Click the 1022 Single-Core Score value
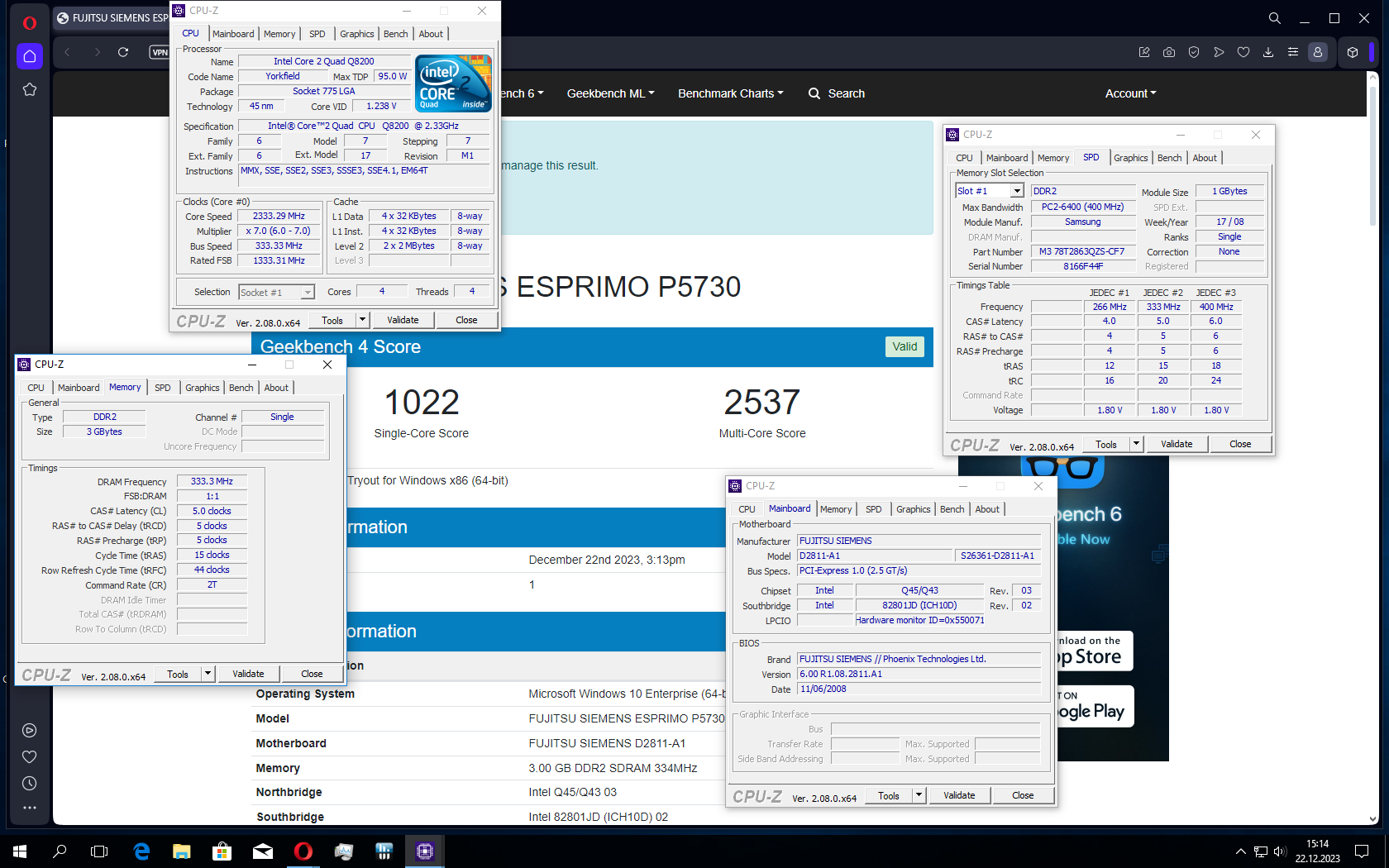The image size is (1389, 868). click(x=422, y=403)
